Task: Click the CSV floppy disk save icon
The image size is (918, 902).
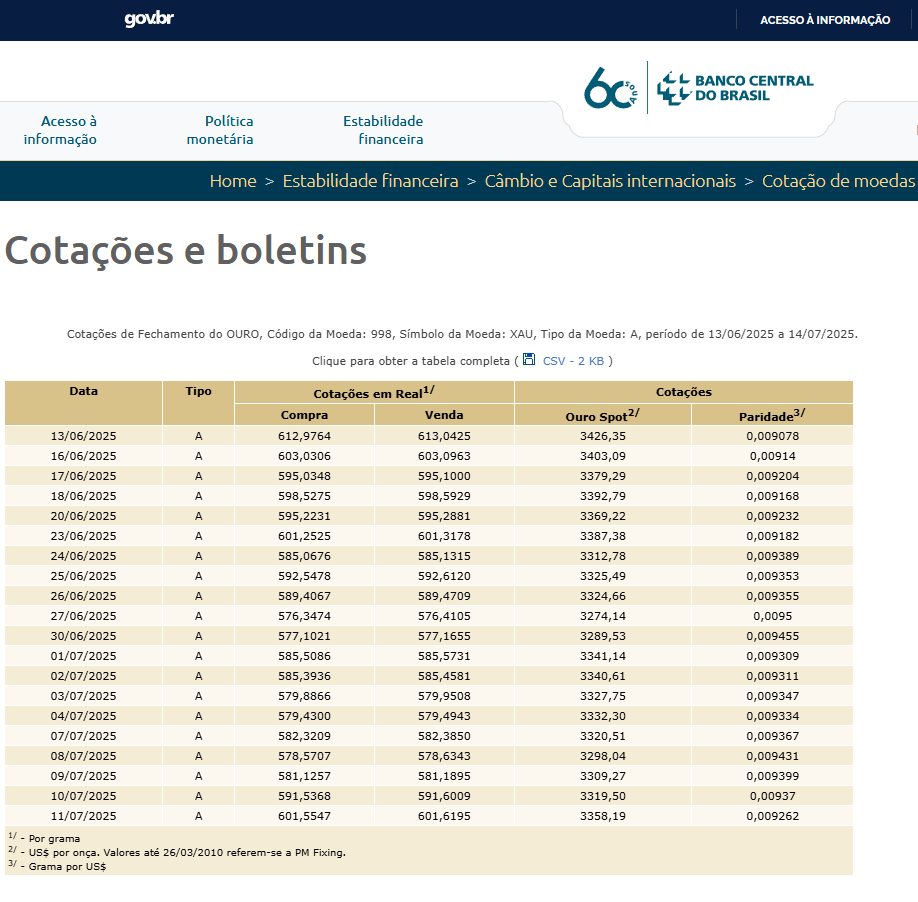Action: click(x=529, y=359)
